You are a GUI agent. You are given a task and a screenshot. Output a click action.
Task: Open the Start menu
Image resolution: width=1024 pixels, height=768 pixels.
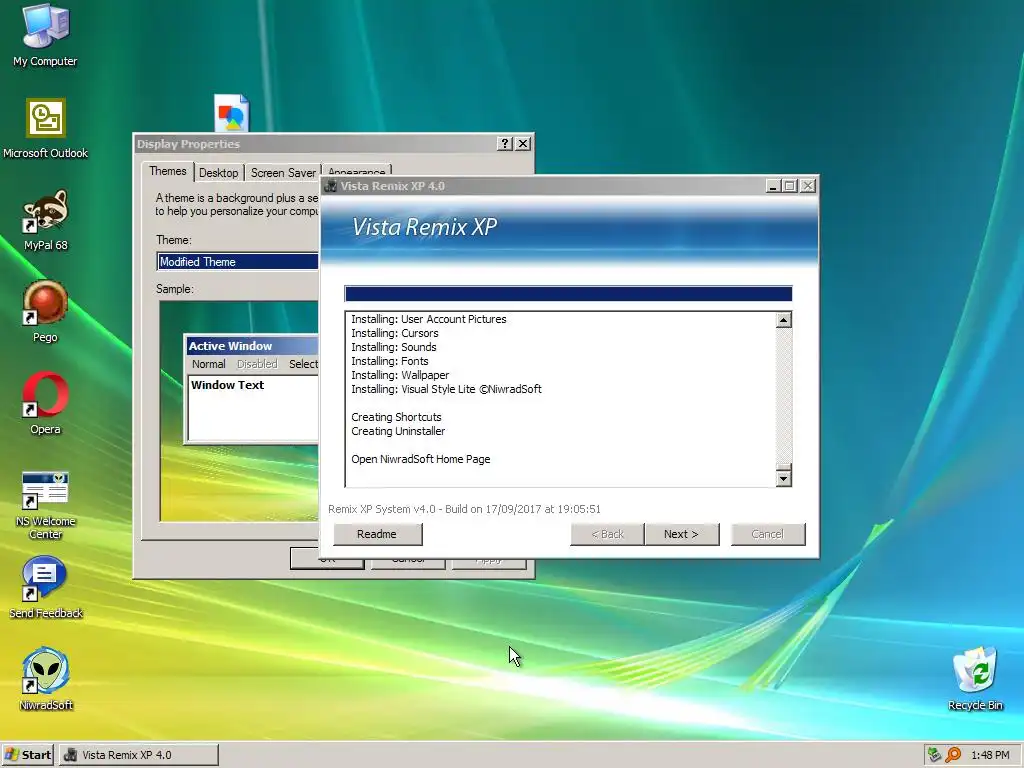point(27,755)
